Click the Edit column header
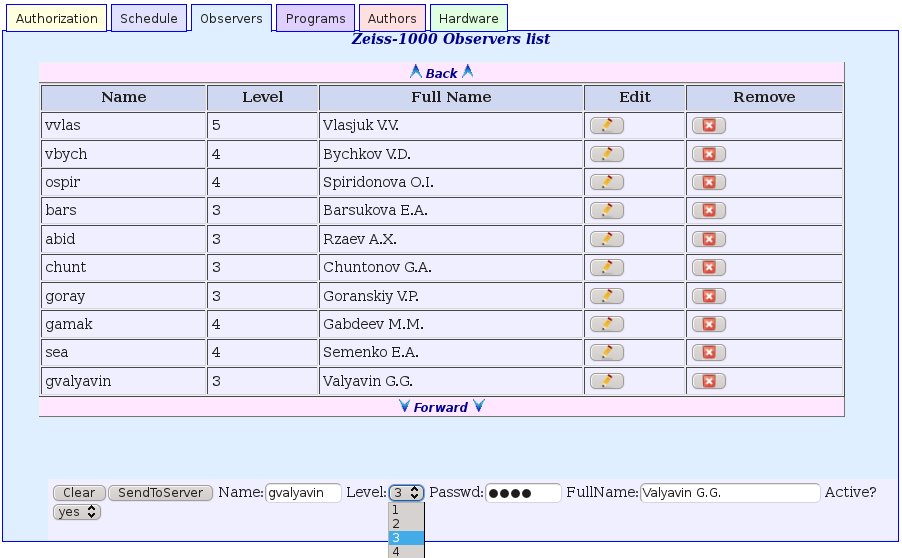The width and height of the screenshot is (902, 558). tap(635, 97)
